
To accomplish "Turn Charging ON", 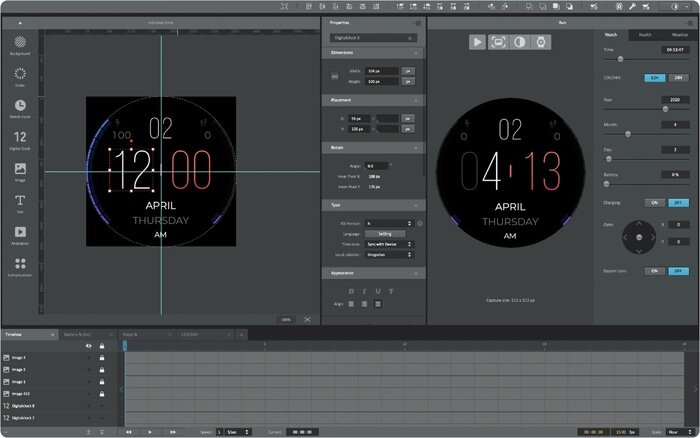I will 654,203.
